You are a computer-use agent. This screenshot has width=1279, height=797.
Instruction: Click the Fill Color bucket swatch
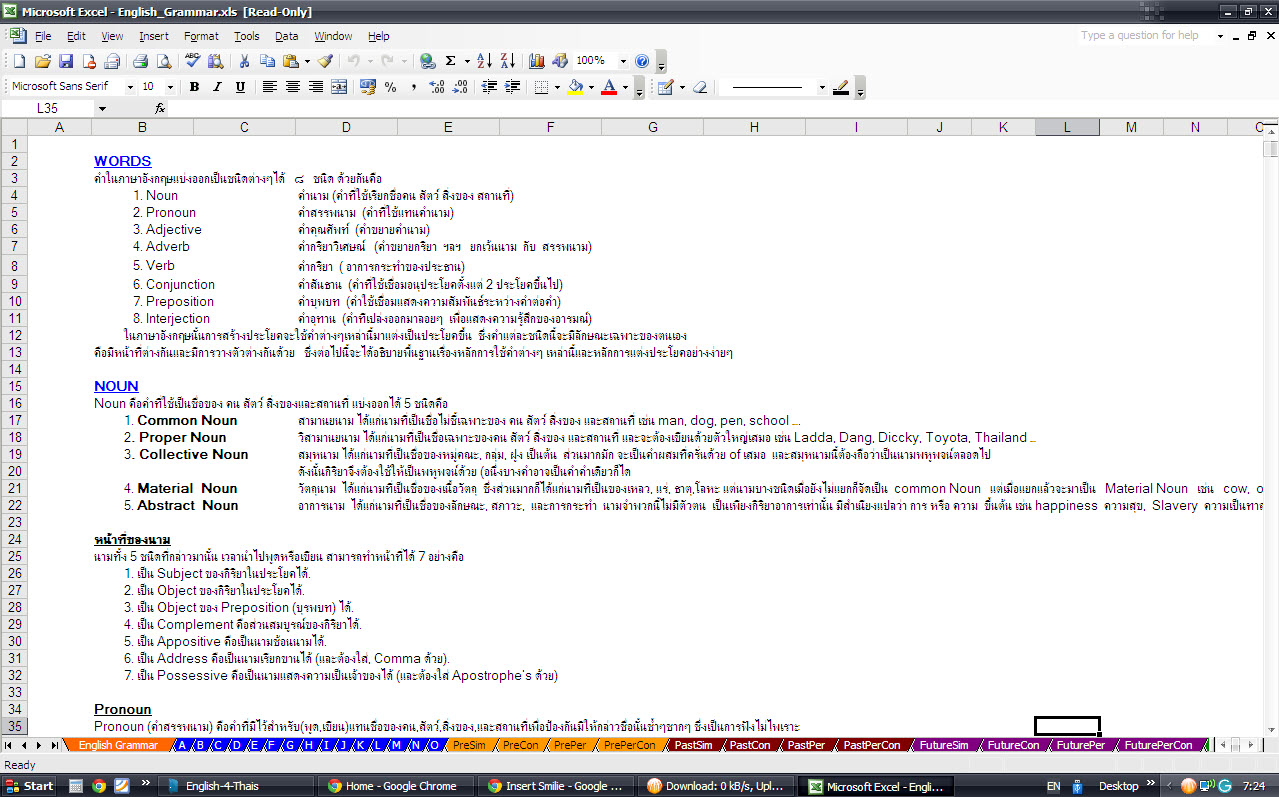coord(575,87)
